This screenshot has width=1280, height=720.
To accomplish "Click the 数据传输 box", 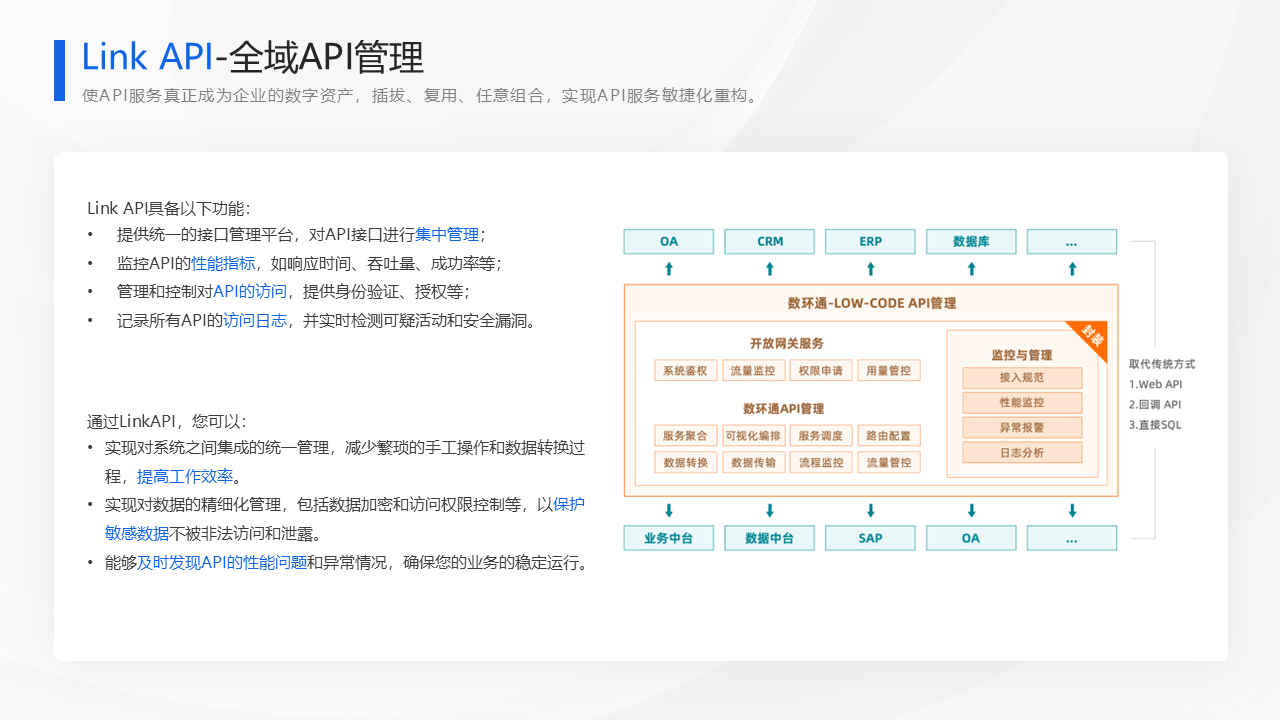I will click(753, 463).
